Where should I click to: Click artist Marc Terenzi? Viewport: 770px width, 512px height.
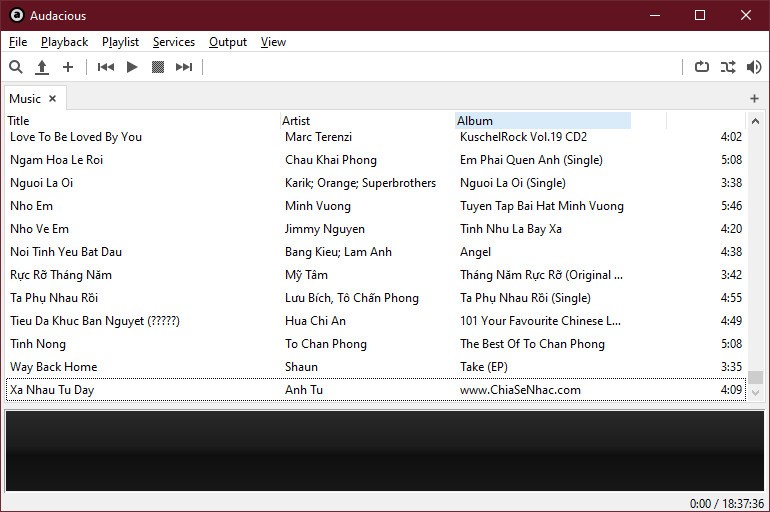(318, 137)
